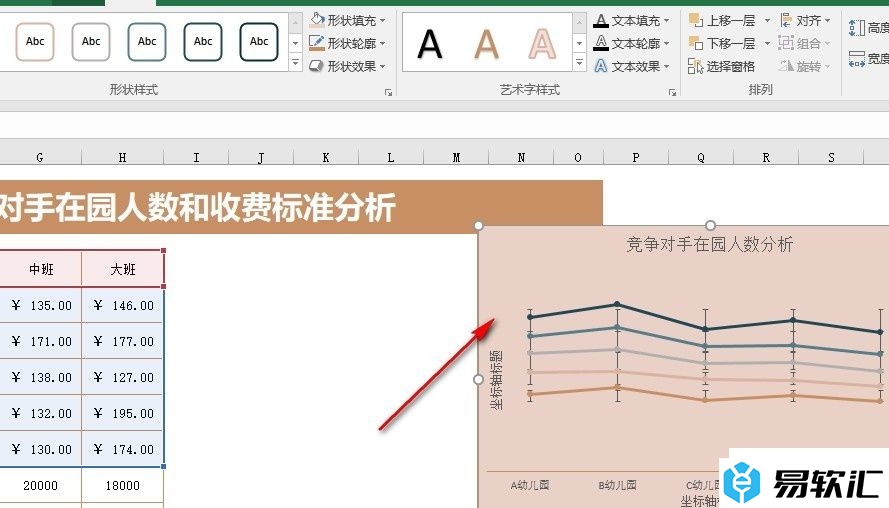Expand the shape styles gallery
Image resolution: width=889 pixels, height=508 pixels.
click(295, 62)
